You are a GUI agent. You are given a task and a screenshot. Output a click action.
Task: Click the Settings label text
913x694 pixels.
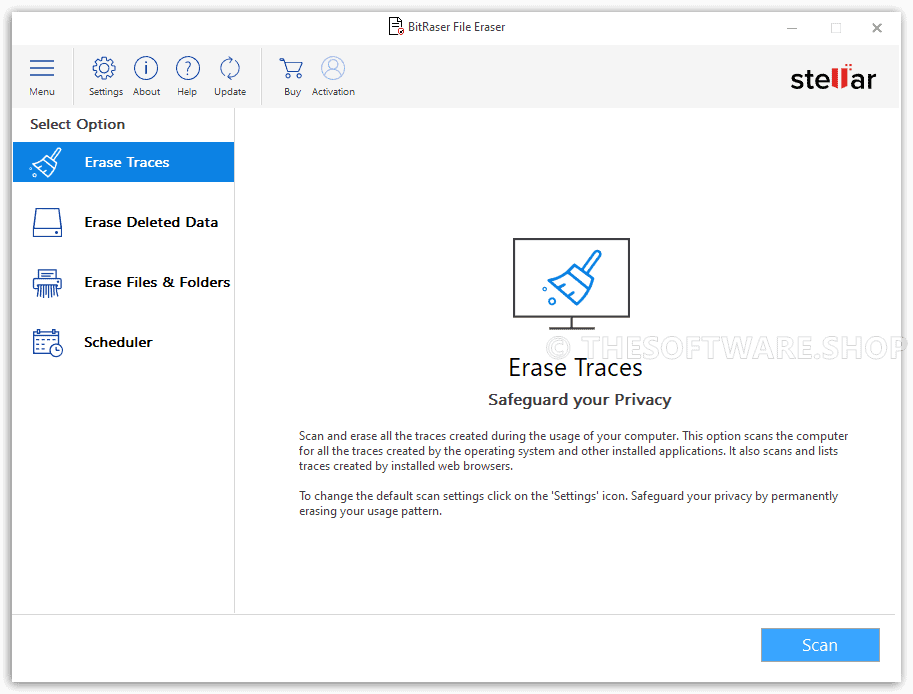click(x=105, y=92)
